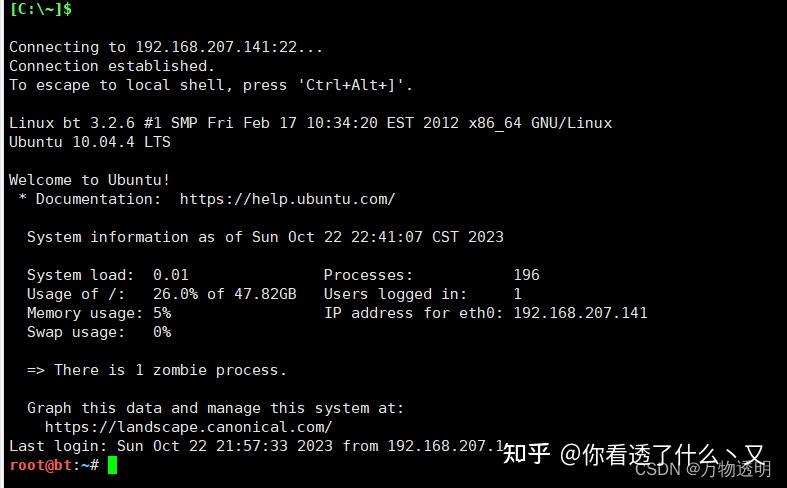Click the green terminal cursor block
This screenshot has height=488, width=787.
coord(112,465)
